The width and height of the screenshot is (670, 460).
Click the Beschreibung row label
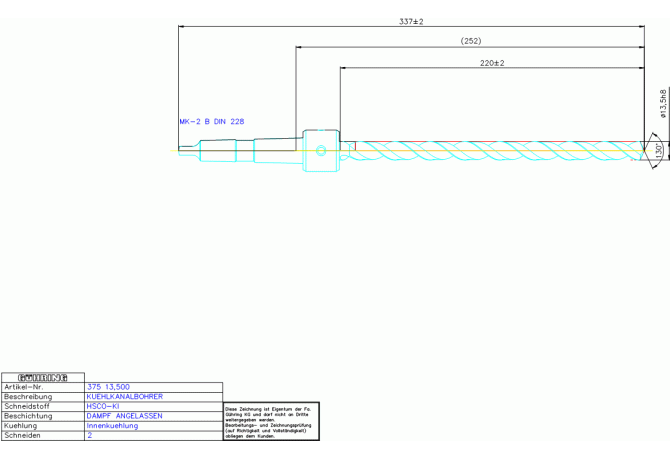pos(28,396)
